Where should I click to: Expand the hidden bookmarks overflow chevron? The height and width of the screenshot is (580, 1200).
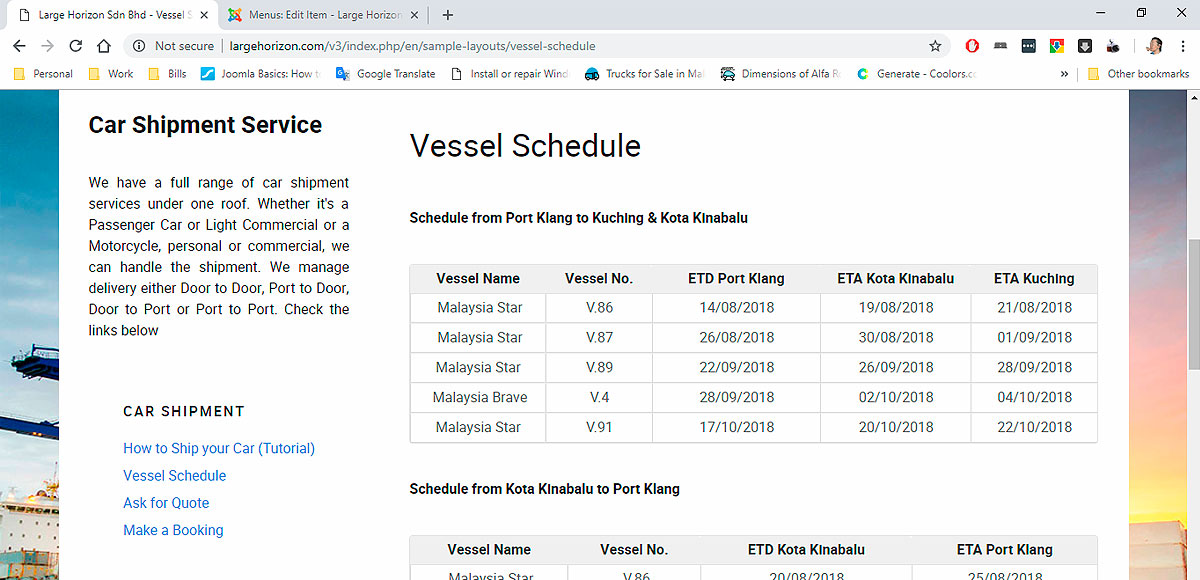(1064, 74)
